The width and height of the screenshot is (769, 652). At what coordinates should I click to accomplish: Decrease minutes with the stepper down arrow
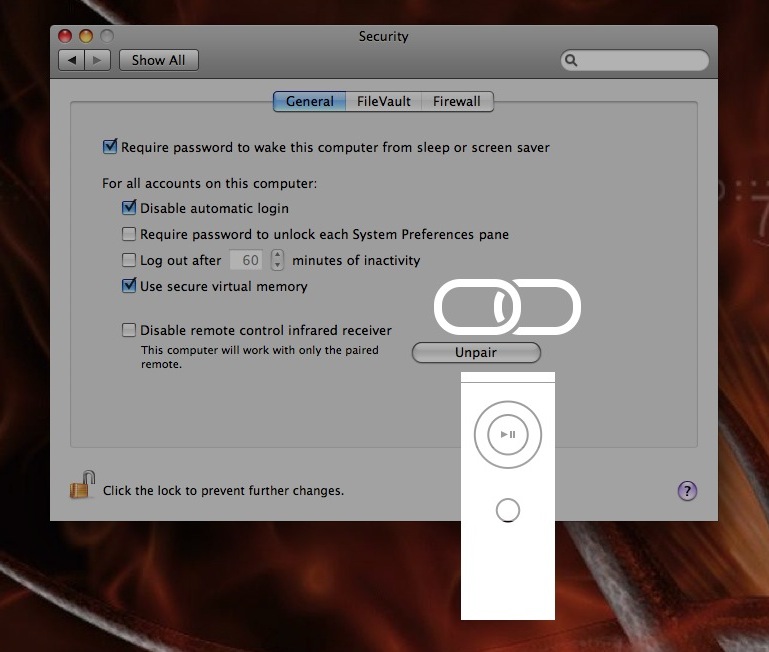point(277,265)
